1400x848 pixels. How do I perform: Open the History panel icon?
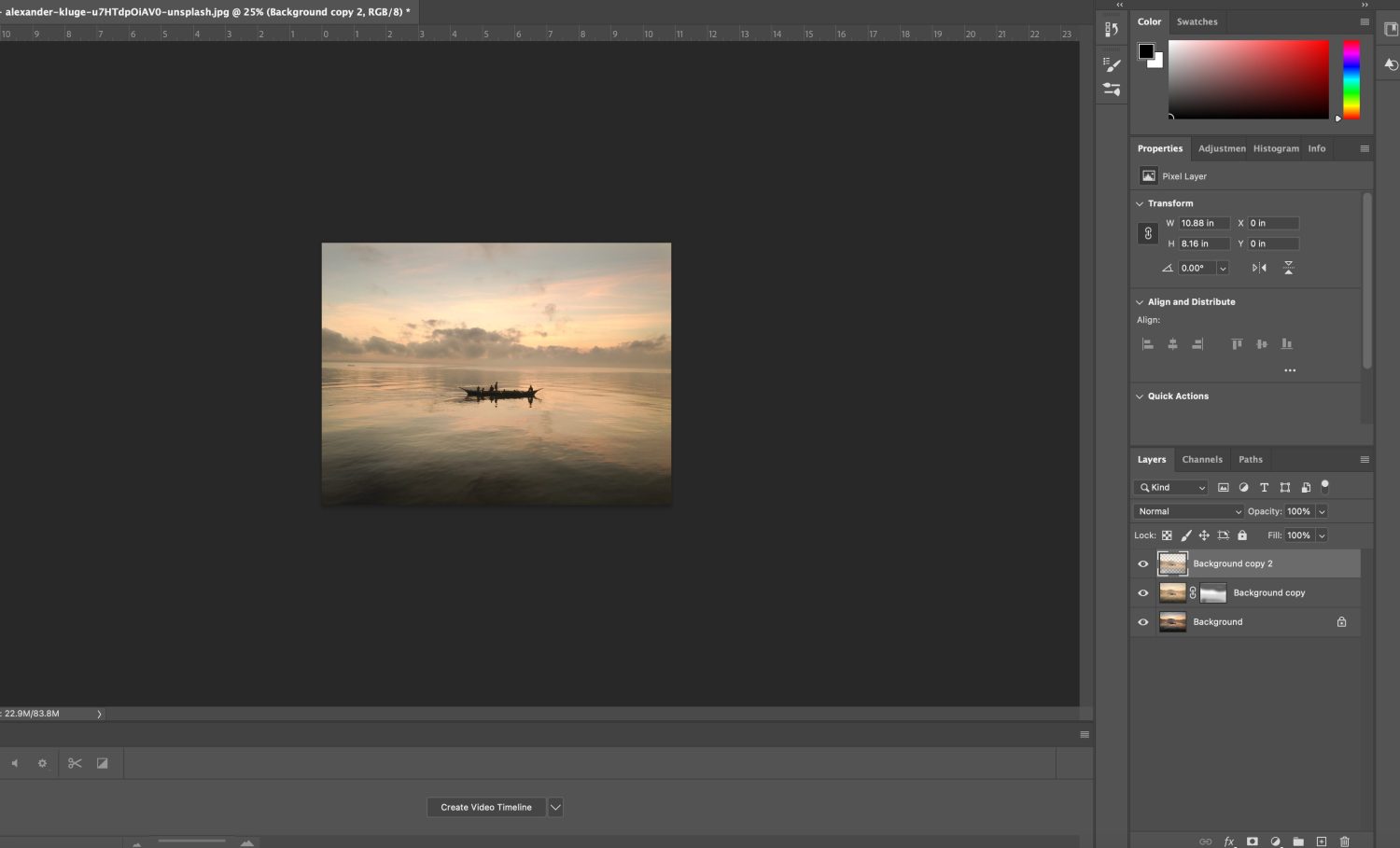click(1112, 30)
